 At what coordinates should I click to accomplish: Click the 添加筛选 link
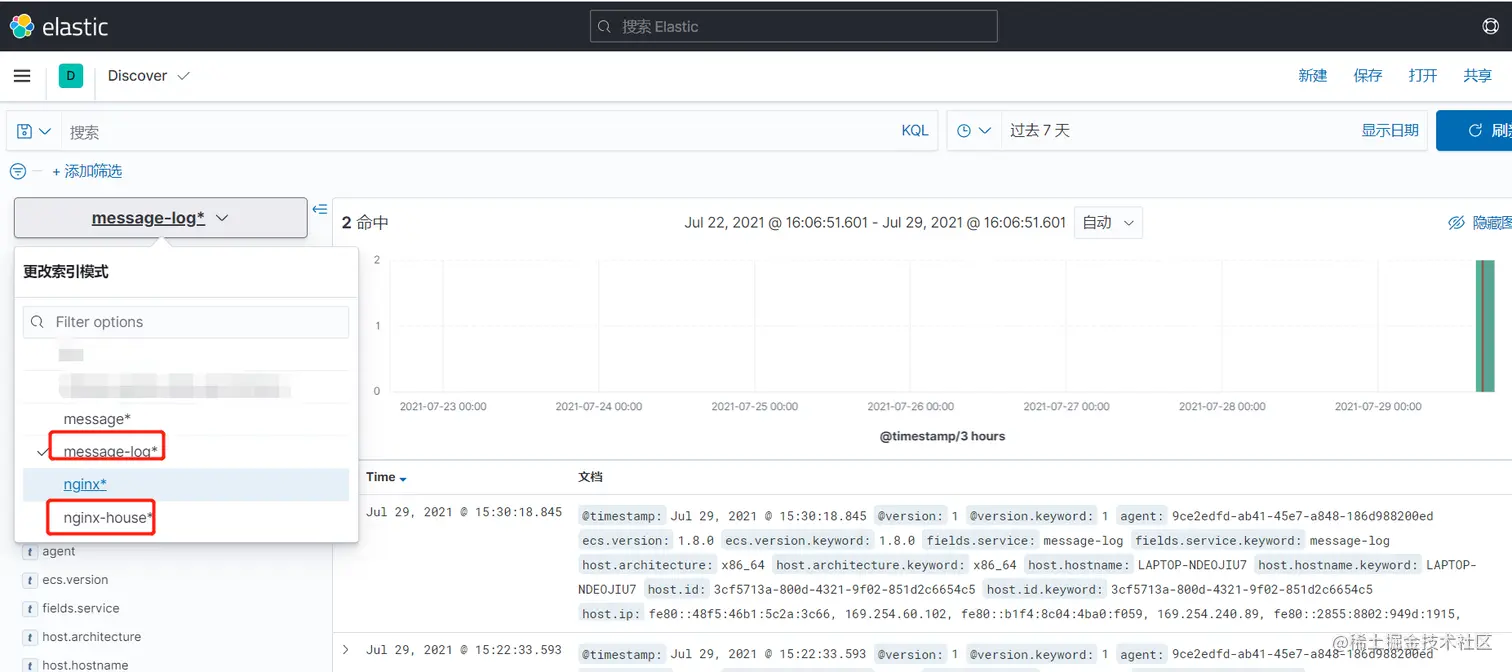(x=87, y=171)
